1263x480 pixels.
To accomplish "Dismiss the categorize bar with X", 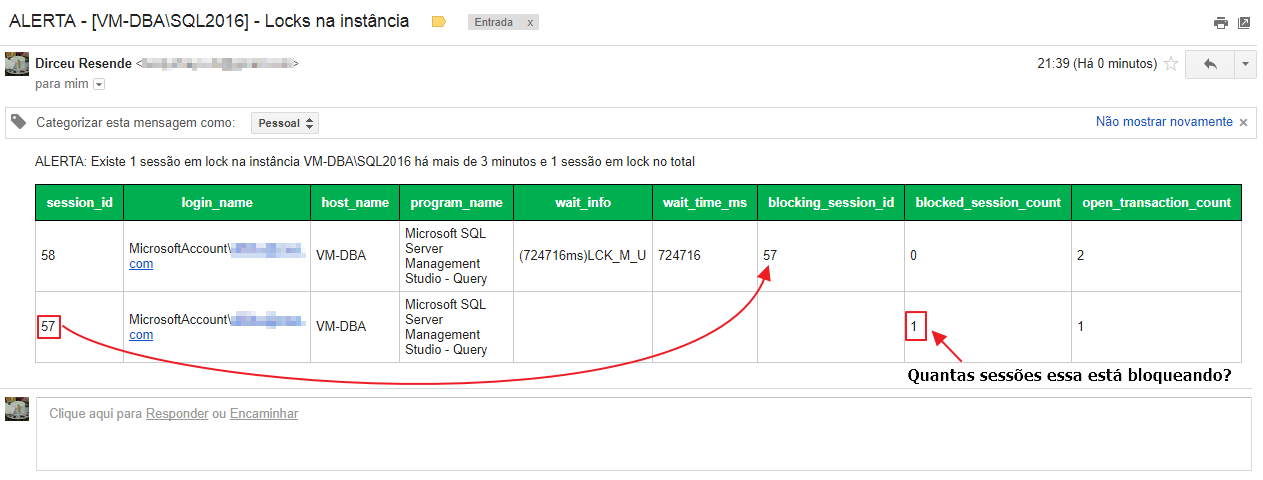I will pyautogui.click(x=1243, y=122).
